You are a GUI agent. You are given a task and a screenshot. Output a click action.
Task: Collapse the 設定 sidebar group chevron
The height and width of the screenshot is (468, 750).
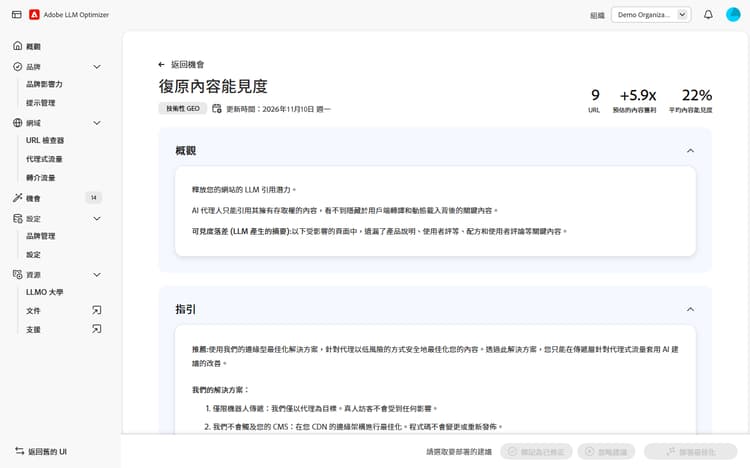point(97,218)
